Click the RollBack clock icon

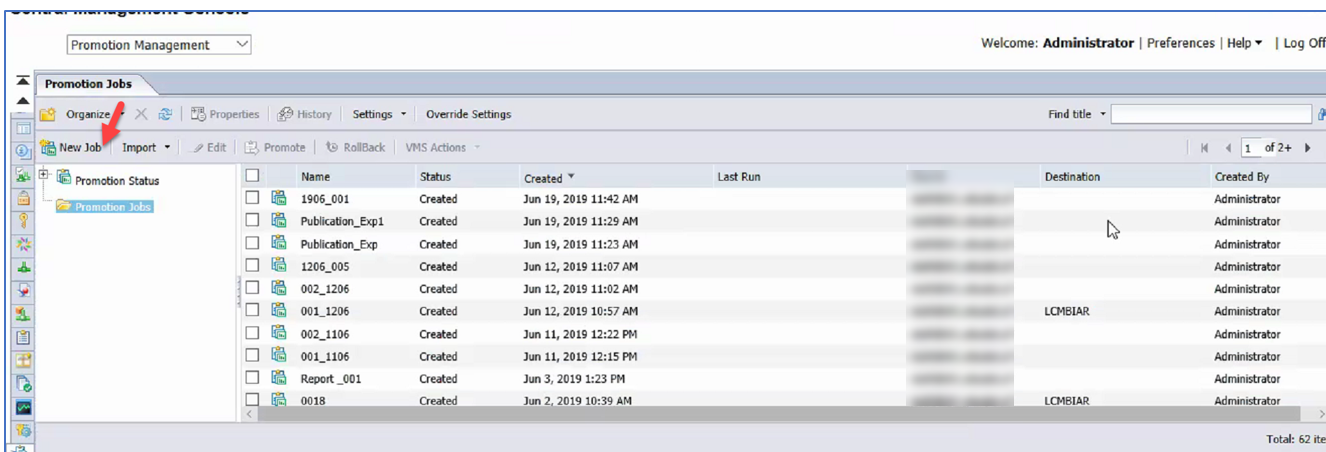point(332,147)
